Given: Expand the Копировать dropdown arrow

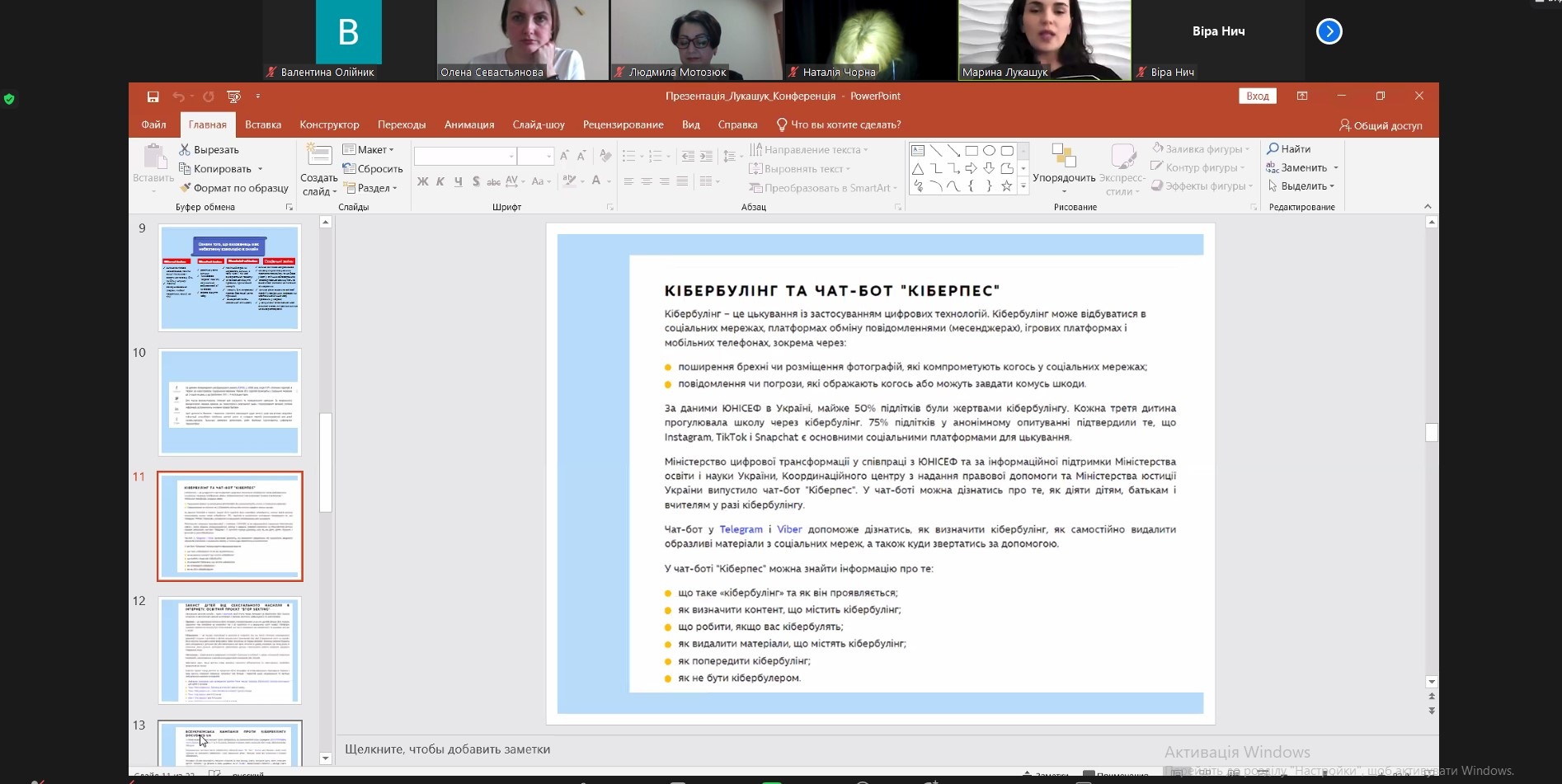Looking at the screenshot, I should [x=260, y=169].
